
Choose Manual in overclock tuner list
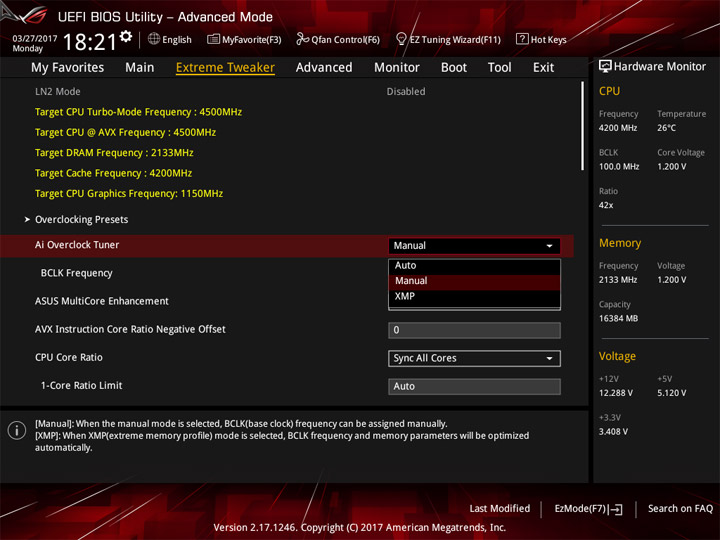click(474, 281)
